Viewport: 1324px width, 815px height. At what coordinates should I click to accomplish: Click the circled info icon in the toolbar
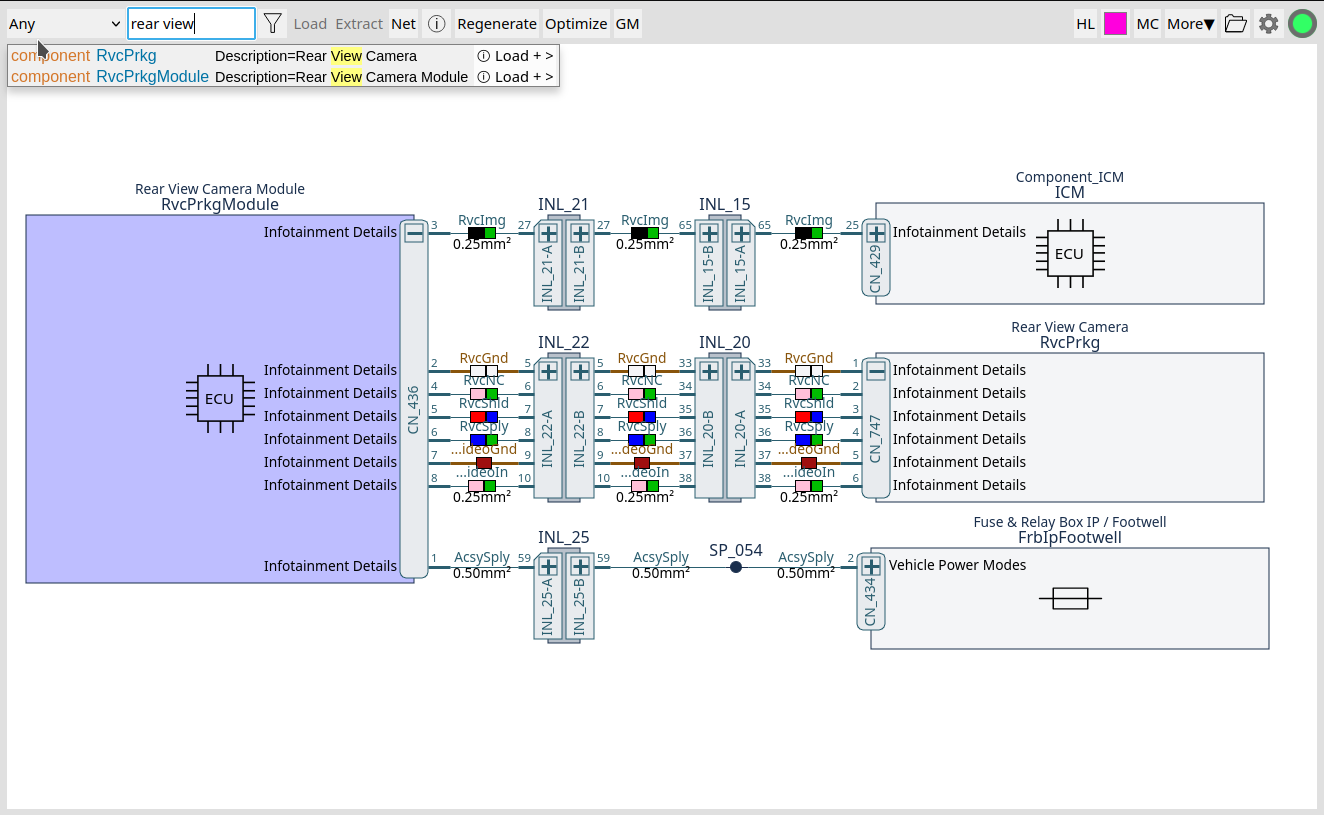point(436,23)
